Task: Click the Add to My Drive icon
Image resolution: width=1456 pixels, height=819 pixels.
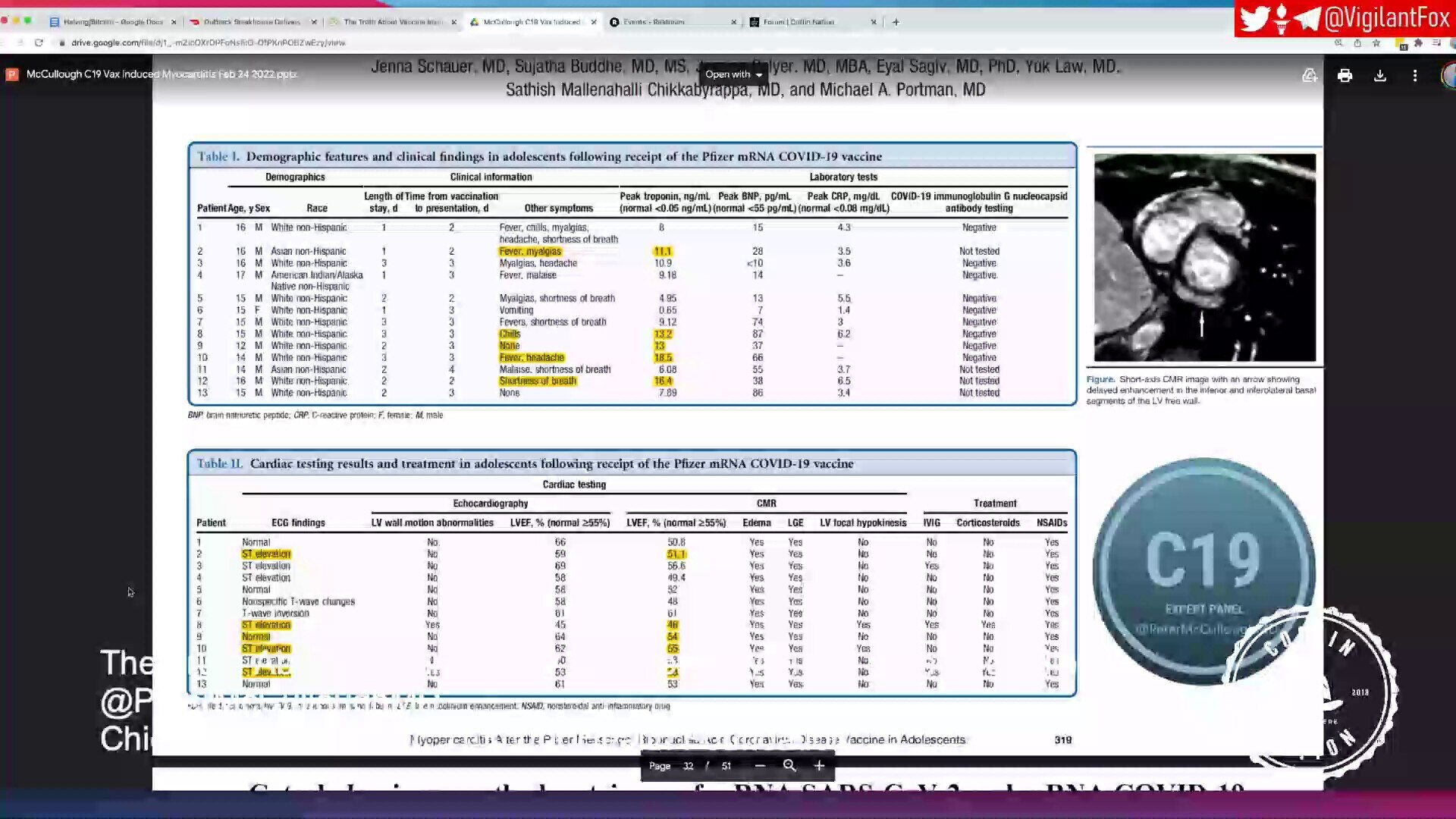Action: pyautogui.click(x=1310, y=75)
